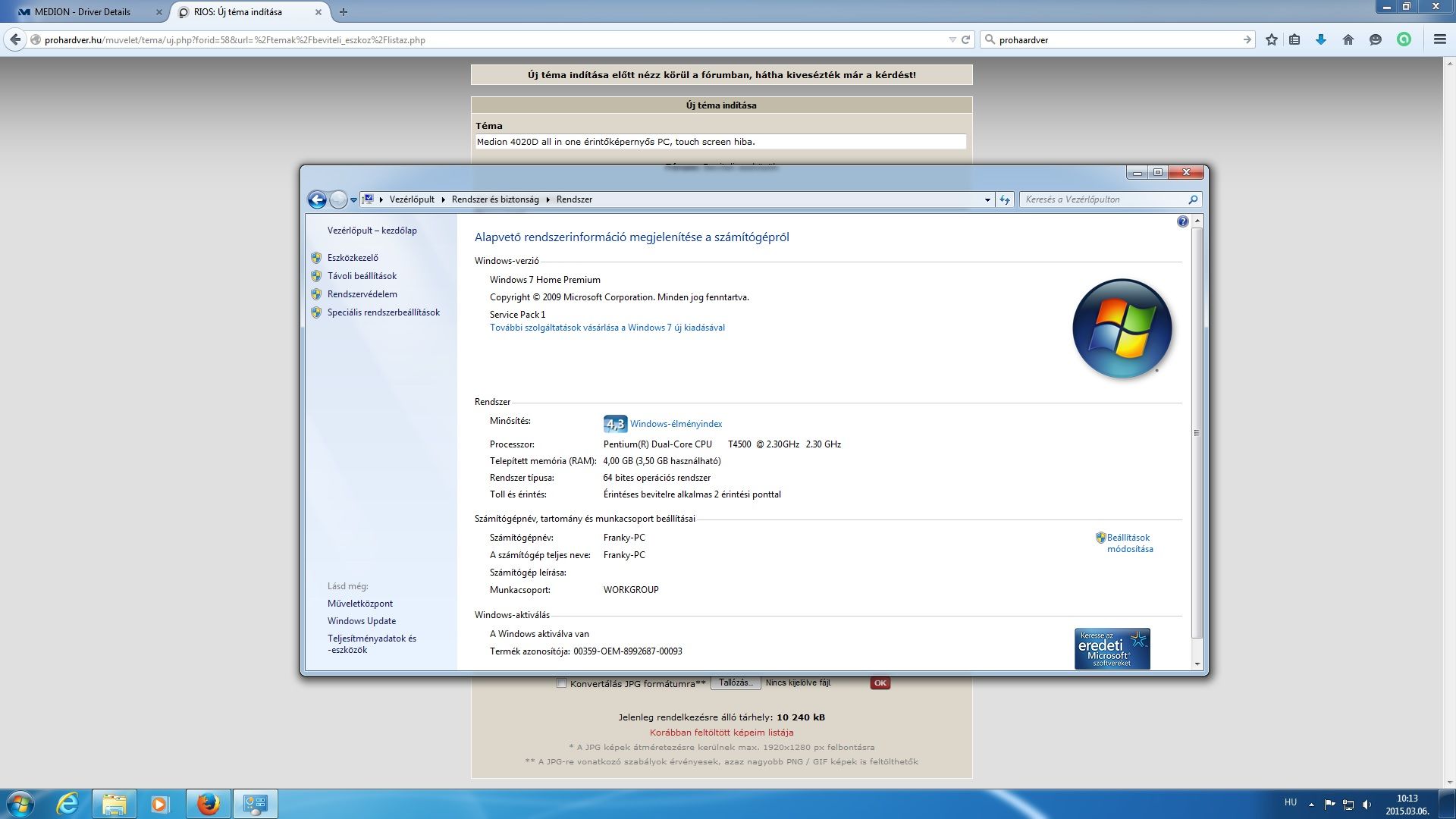The width and height of the screenshot is (1456, 819).
Task: Open the Firefox hamburger menu
Action: [x=1439, y=39]
